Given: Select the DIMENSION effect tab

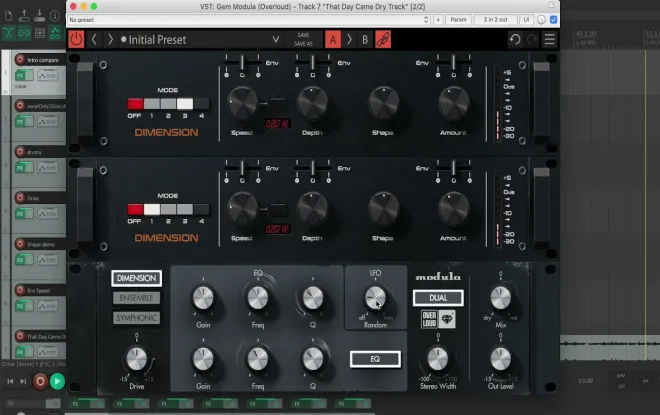Looking at the screenshot, I should click(x=136, y=278).
